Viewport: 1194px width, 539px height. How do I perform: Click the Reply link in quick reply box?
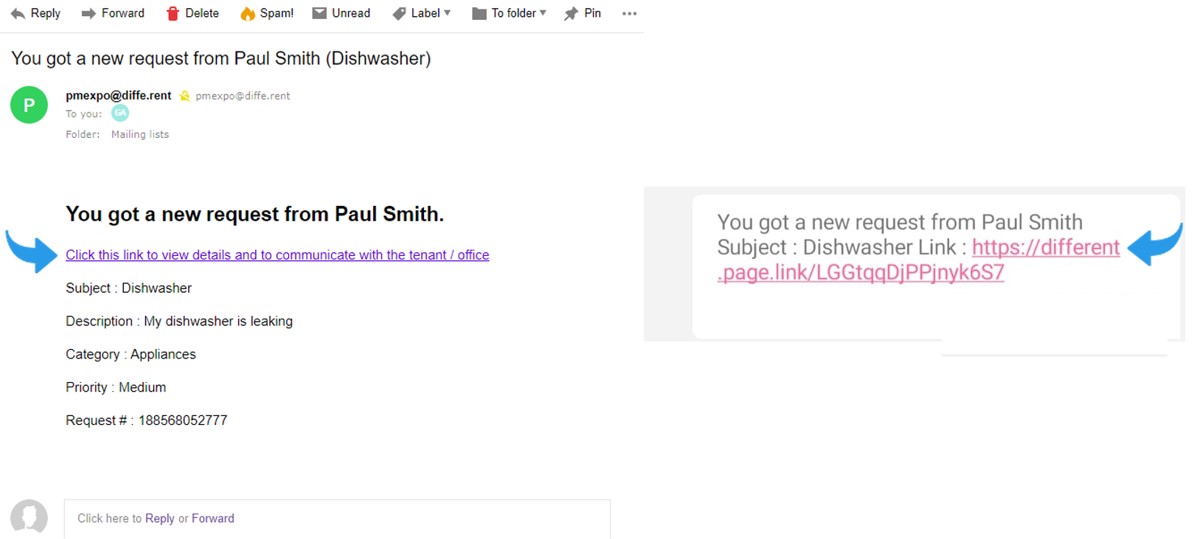click(160, 518)
